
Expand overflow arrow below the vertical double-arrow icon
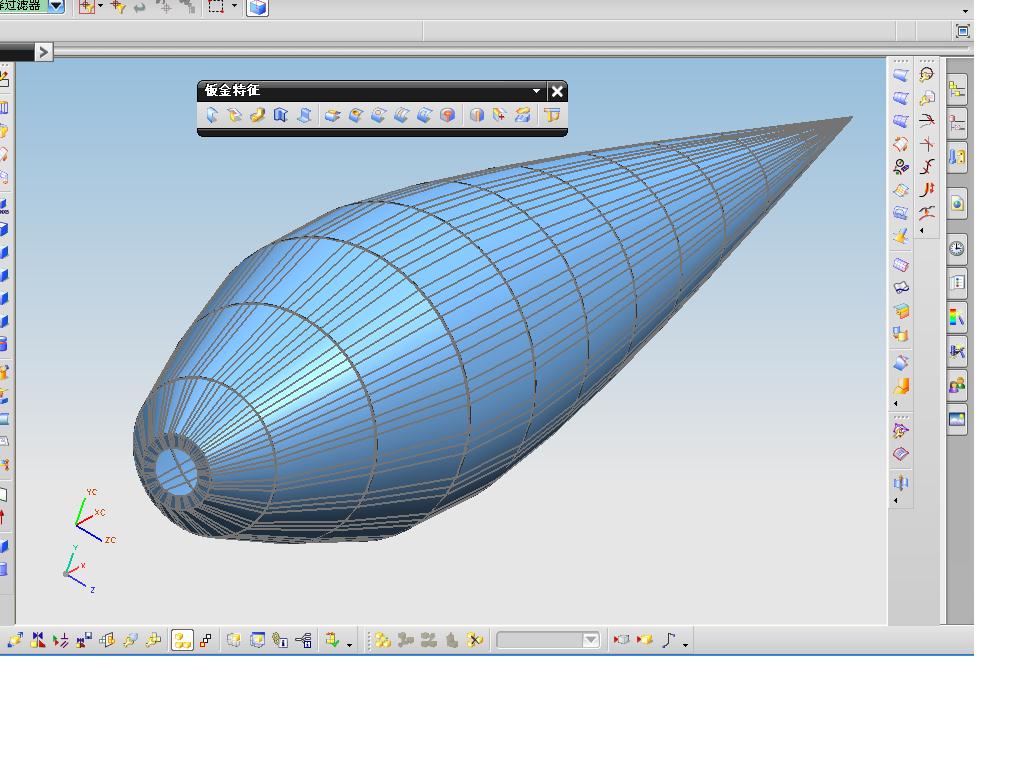point(895,501)
